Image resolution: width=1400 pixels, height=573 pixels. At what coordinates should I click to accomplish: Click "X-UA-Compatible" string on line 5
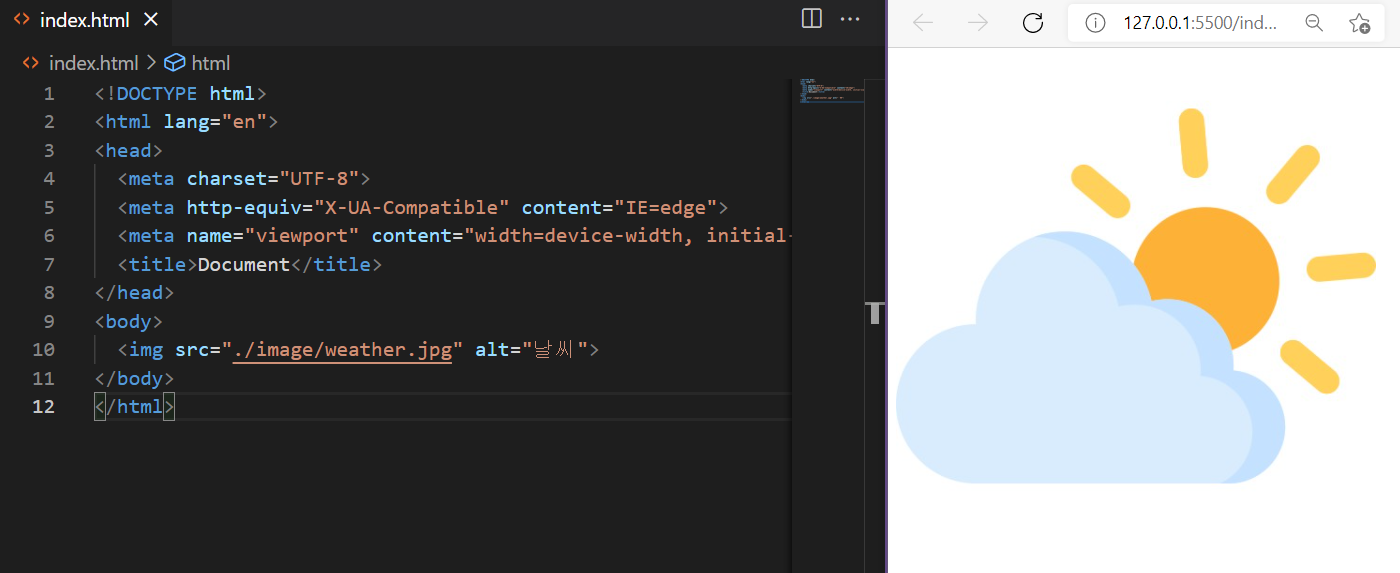(x=412, y=208)
